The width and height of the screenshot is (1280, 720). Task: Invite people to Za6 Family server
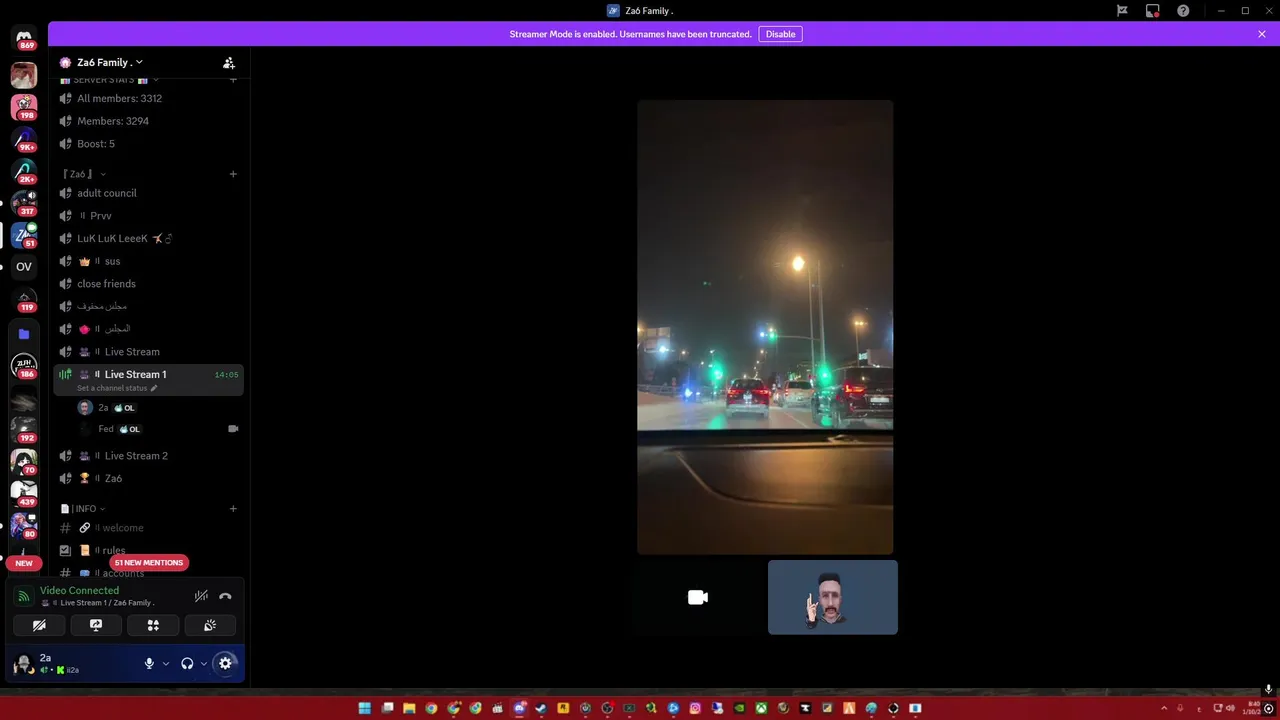(229, 62)
